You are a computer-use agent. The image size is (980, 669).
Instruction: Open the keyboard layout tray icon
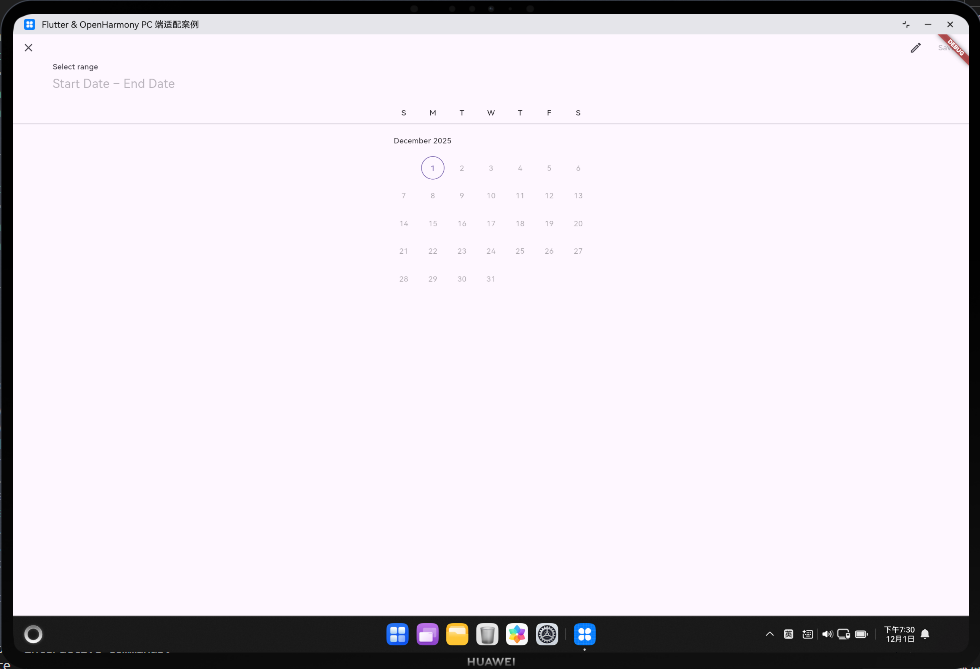coord(808,634)
